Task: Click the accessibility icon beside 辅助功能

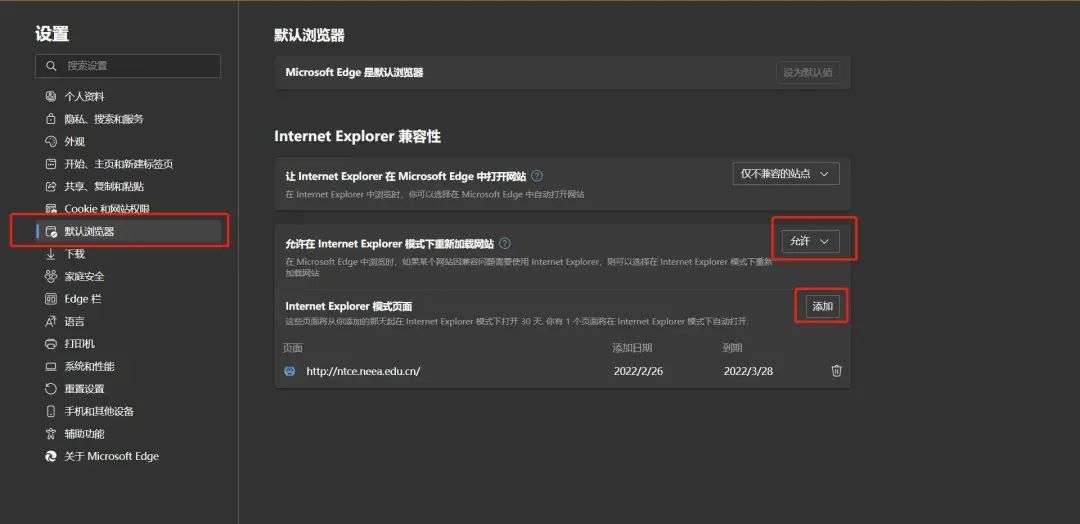Action: pyautogui.click(x=50, y=434)
